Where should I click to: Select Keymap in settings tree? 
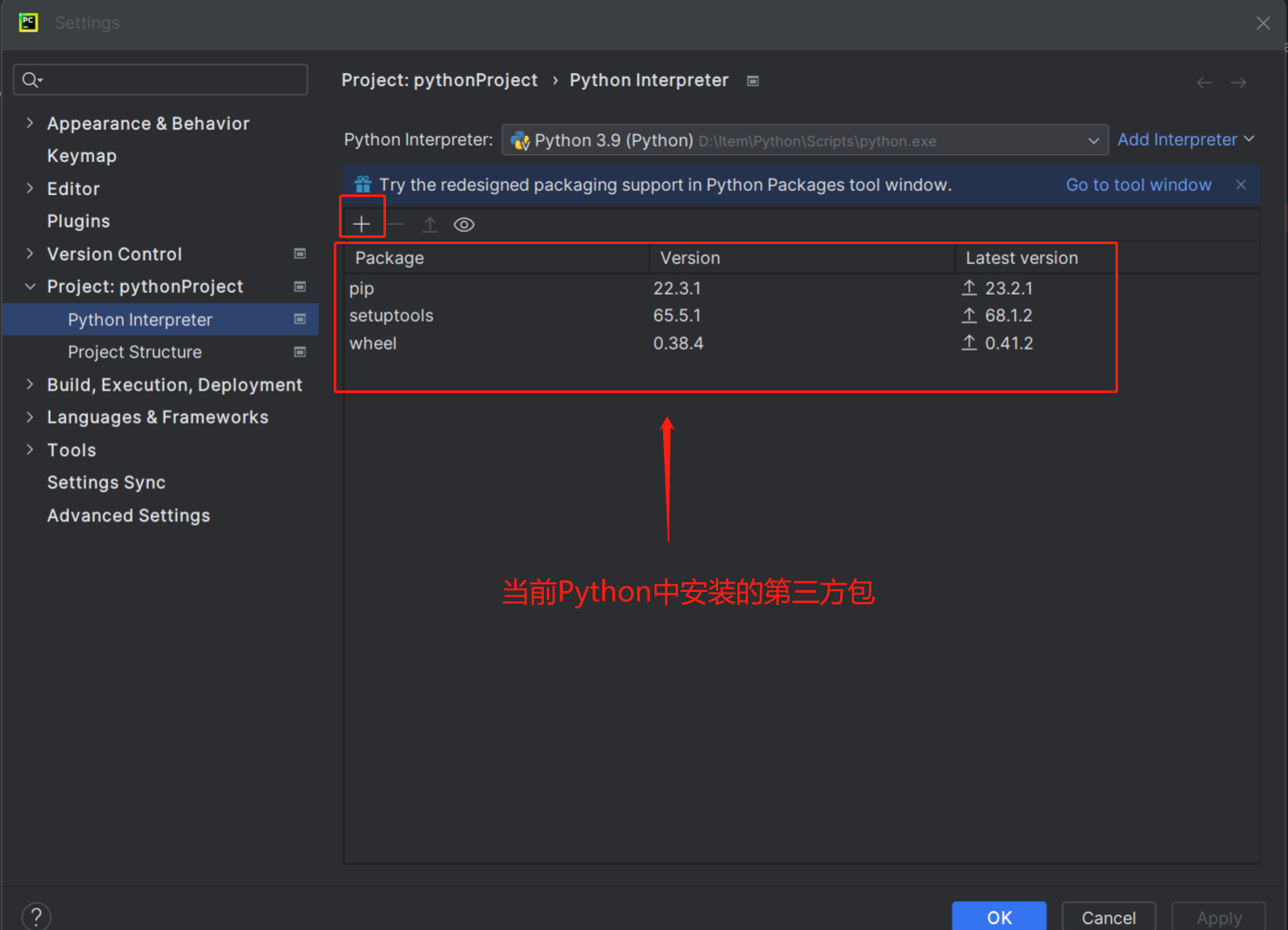(x=82, y=156)
